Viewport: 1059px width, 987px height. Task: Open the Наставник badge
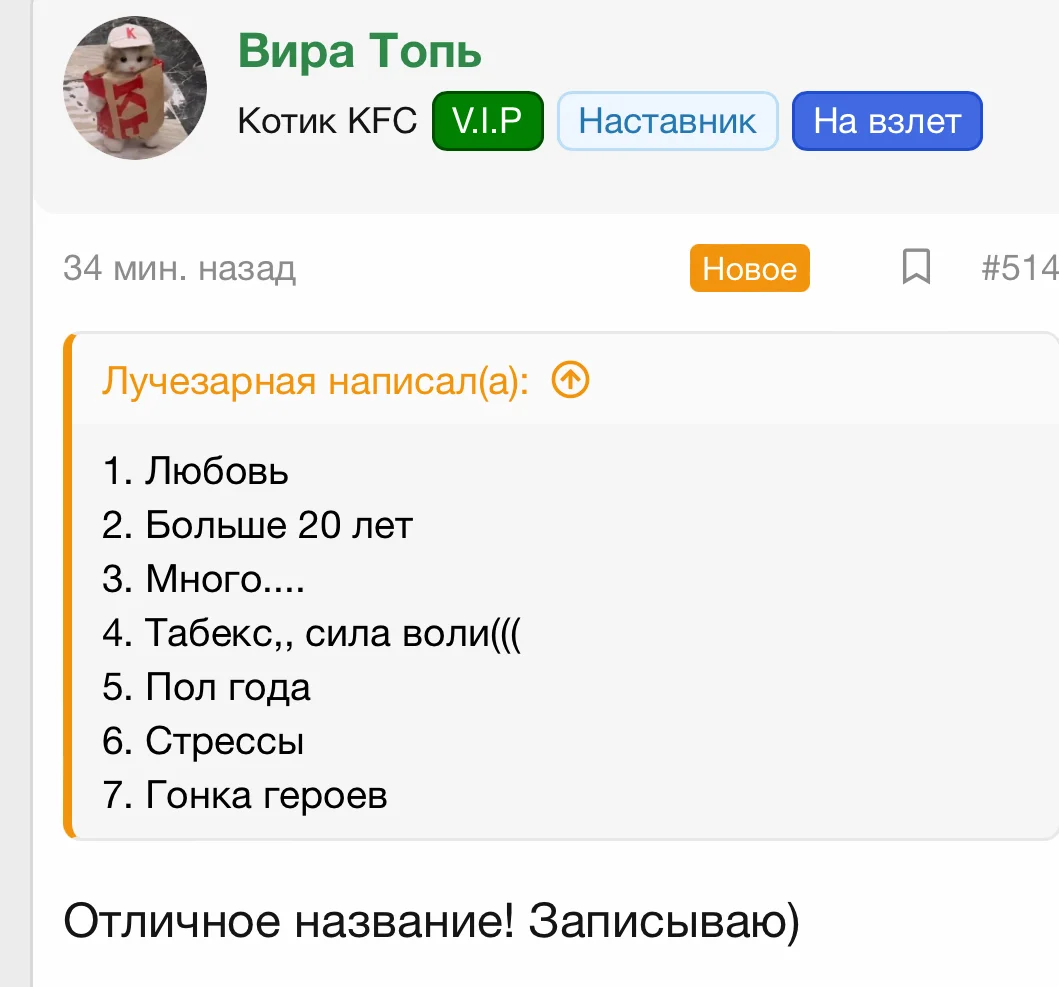(667, 120)
